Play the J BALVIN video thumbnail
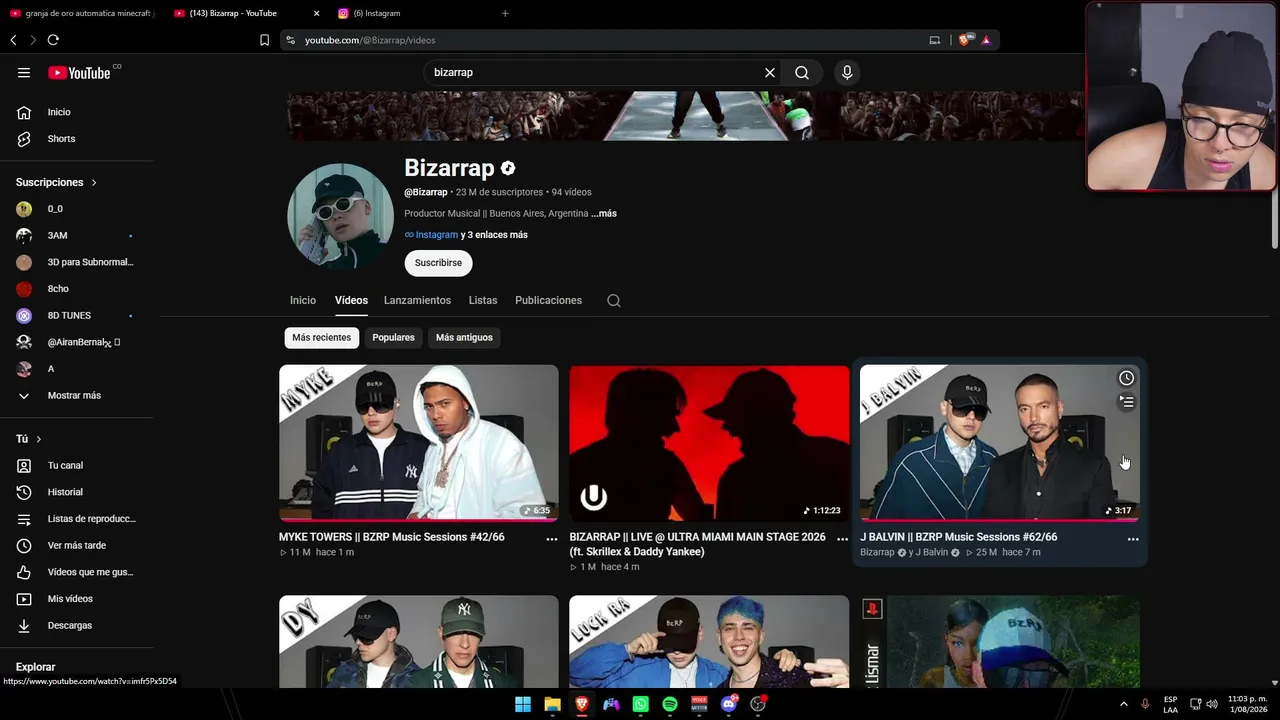Image resolution: width=1280 pixels, height=720 pixels. pyautogui.click(x=1000, y=443)
